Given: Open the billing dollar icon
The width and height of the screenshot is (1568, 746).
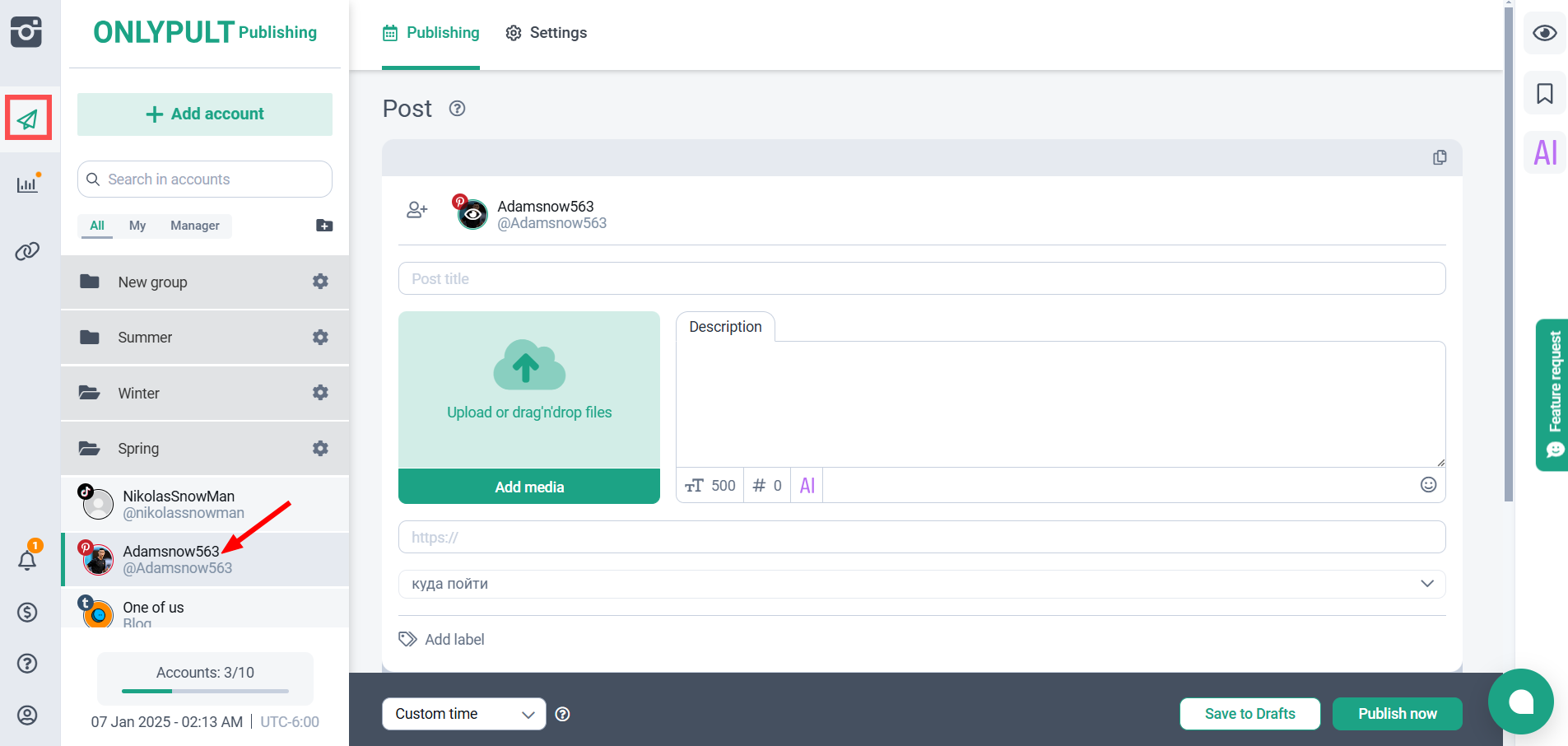Looking at the screenshot, I should 27,612.
